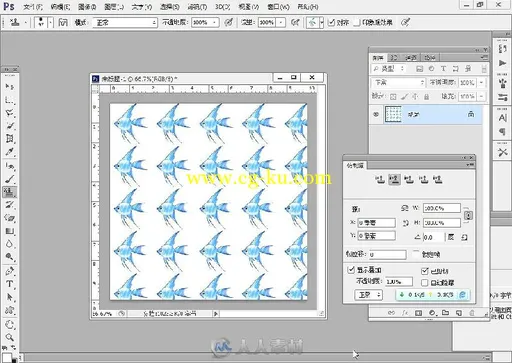Open the File menu

click(33, 7)
